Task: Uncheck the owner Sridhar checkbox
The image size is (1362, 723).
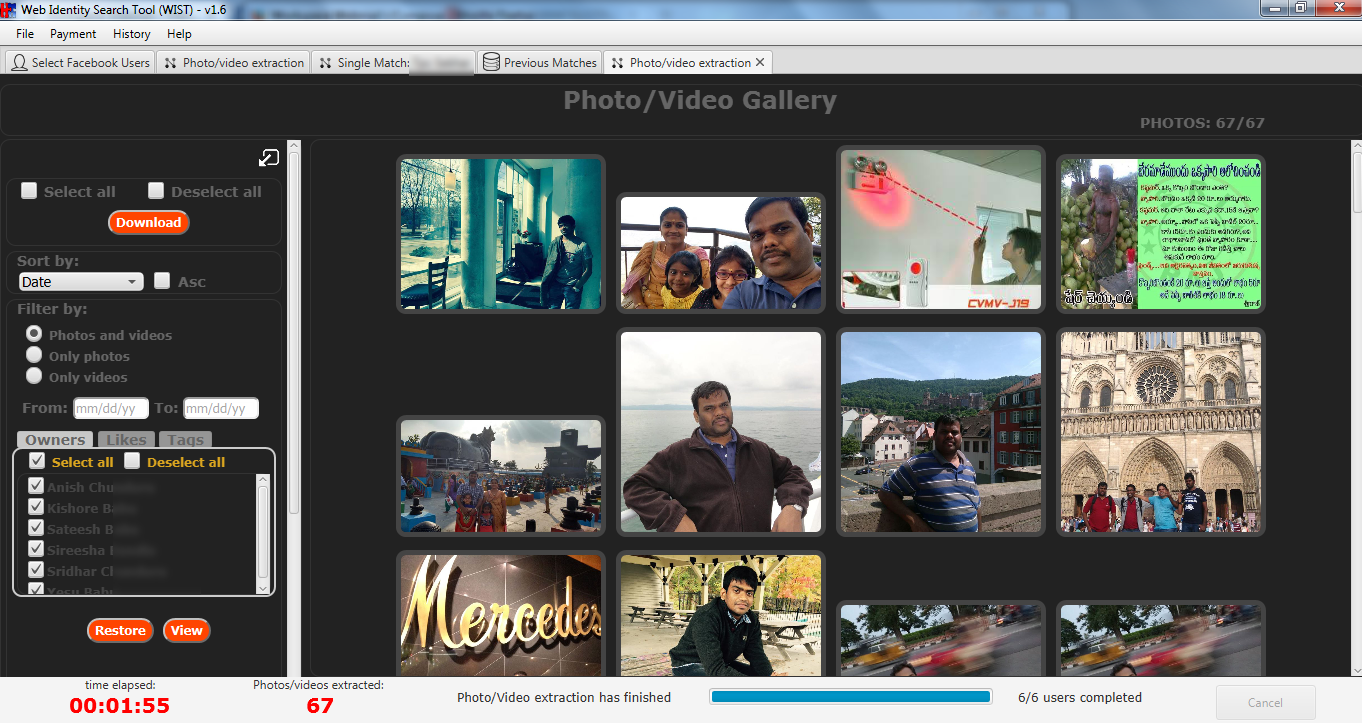Action: click(36, 570)
